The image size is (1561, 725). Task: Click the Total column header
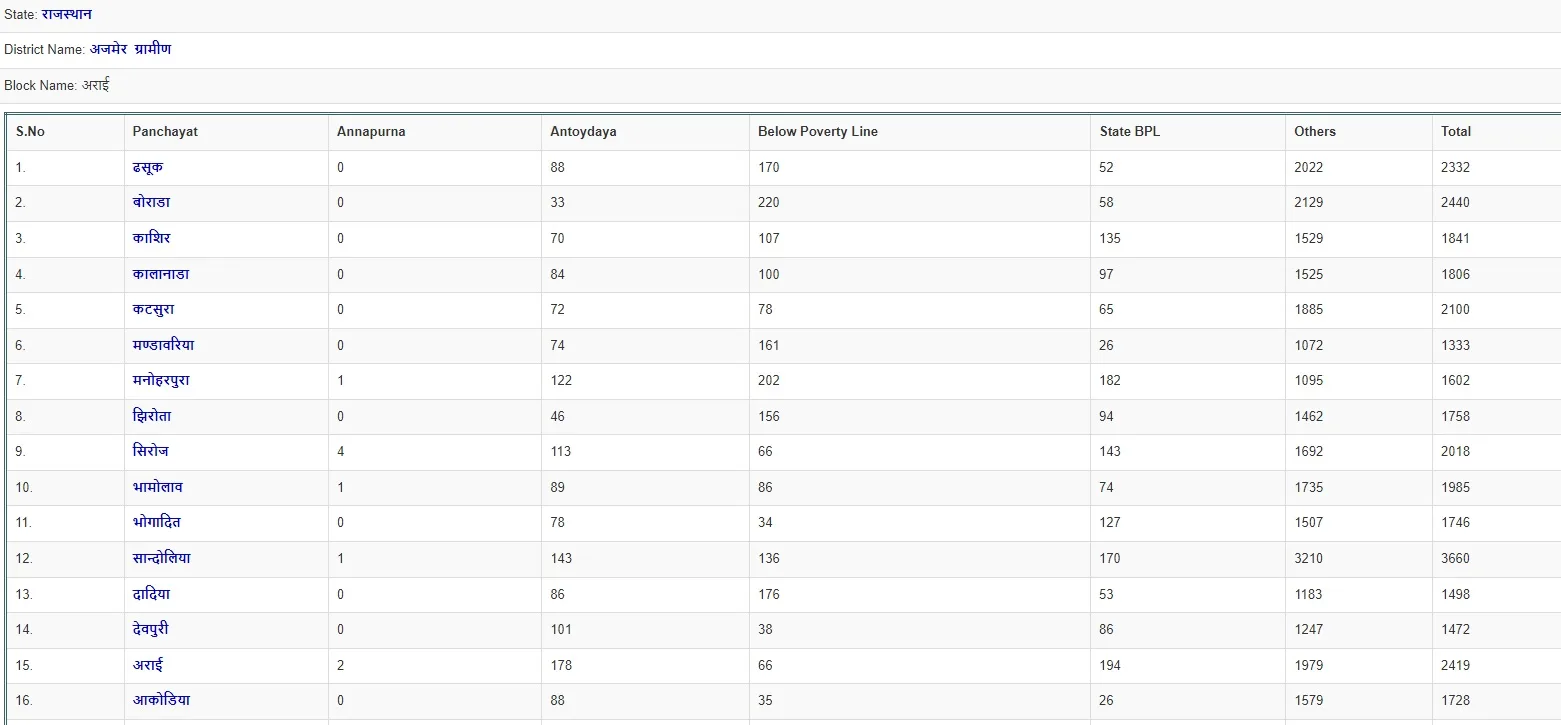tap(1456, 131)
